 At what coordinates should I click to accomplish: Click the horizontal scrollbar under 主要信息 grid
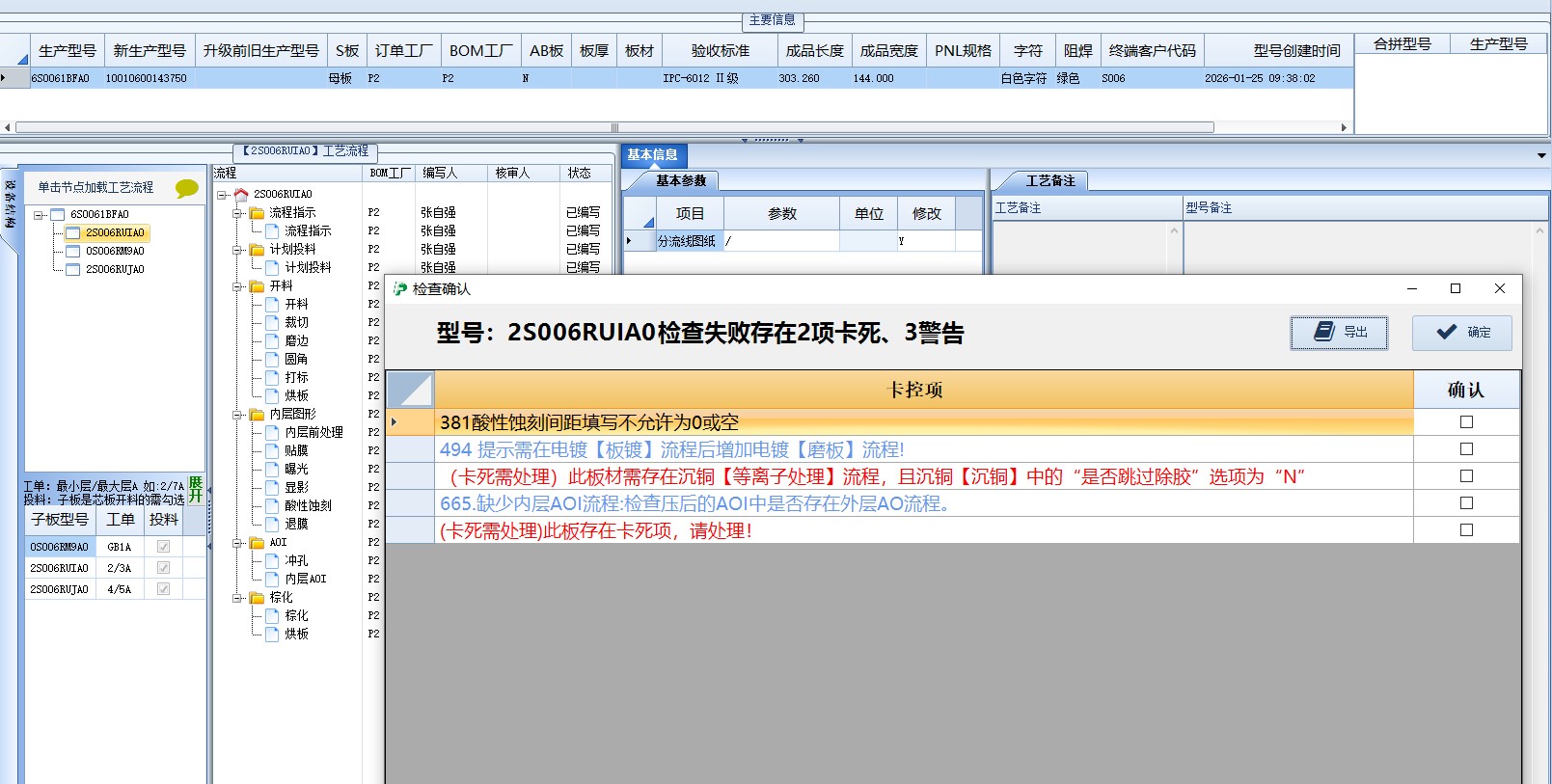coord(615,127)
